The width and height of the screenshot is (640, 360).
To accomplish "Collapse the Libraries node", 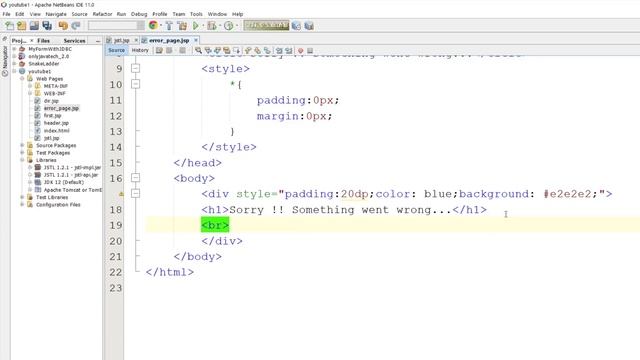I will 22,160.
